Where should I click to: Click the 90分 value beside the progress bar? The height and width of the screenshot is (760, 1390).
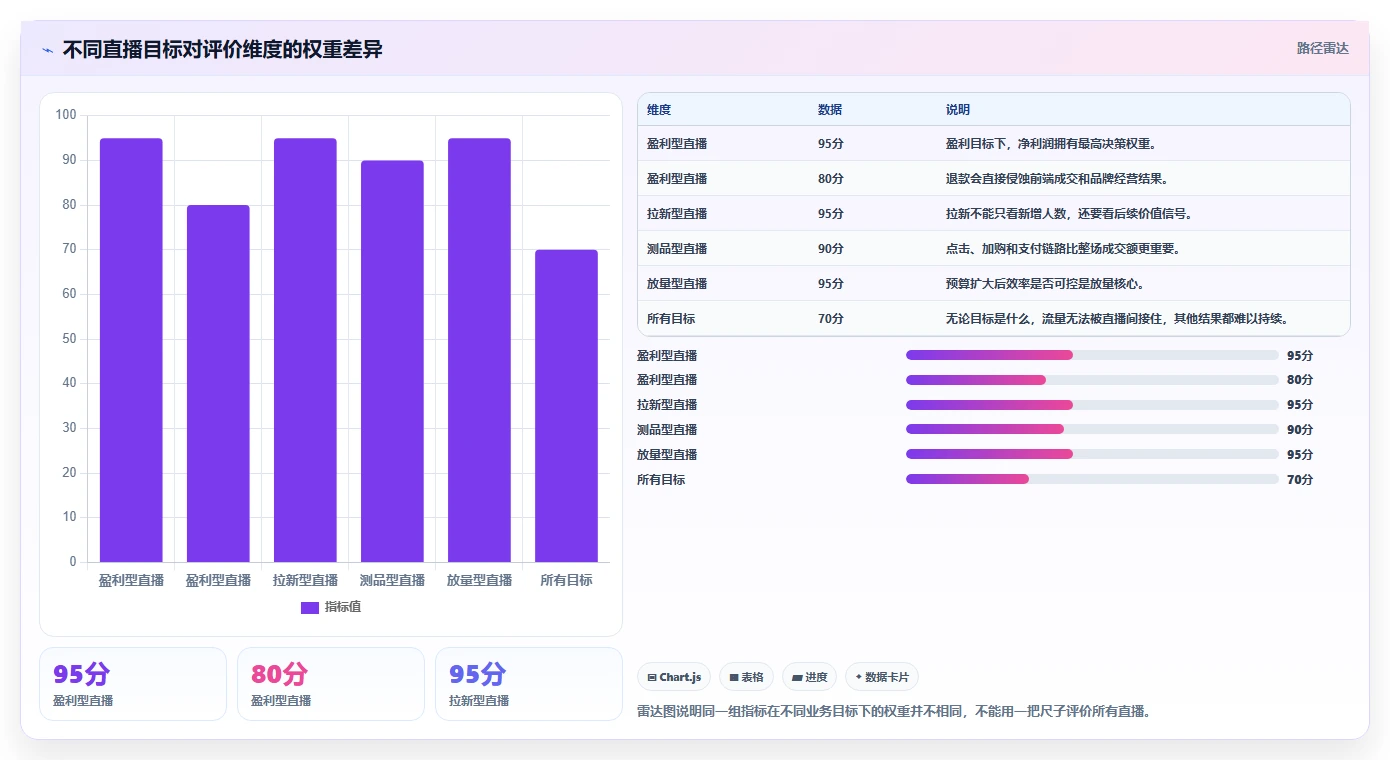1300,430
